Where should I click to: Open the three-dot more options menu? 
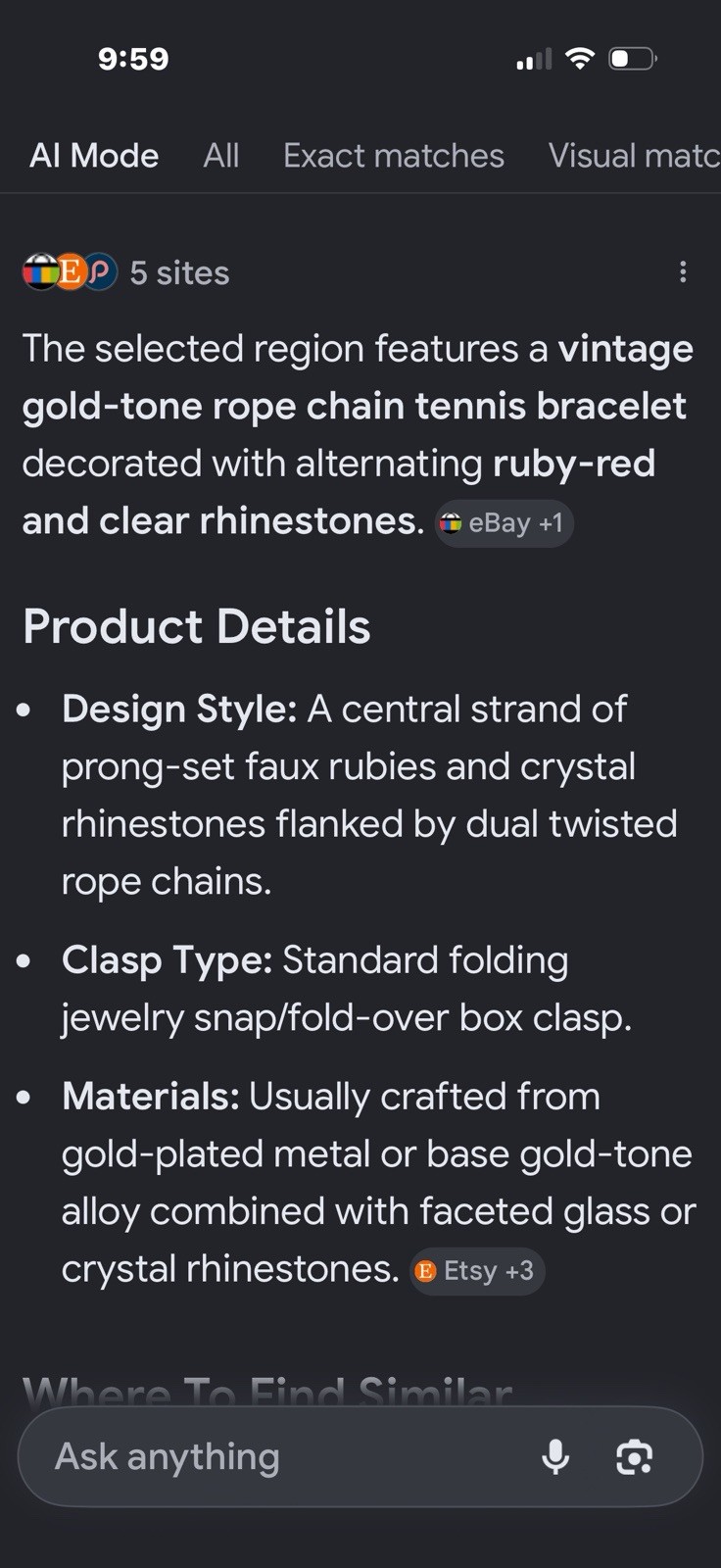click(683, 272)
